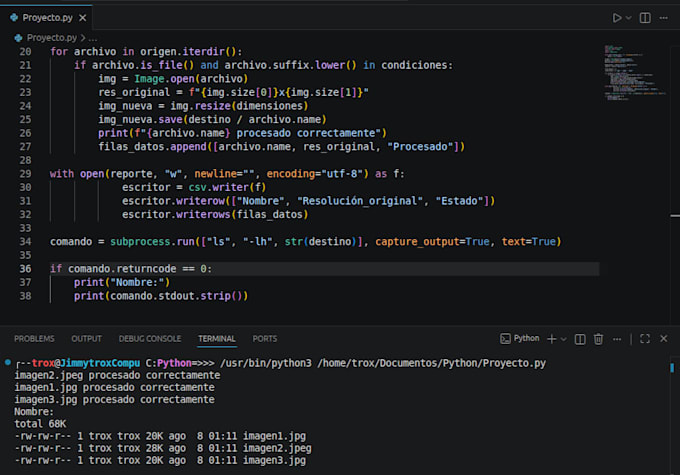
Task: Click 'img.resize(dimensiones)' on line 24
Action: pos(239,106)
